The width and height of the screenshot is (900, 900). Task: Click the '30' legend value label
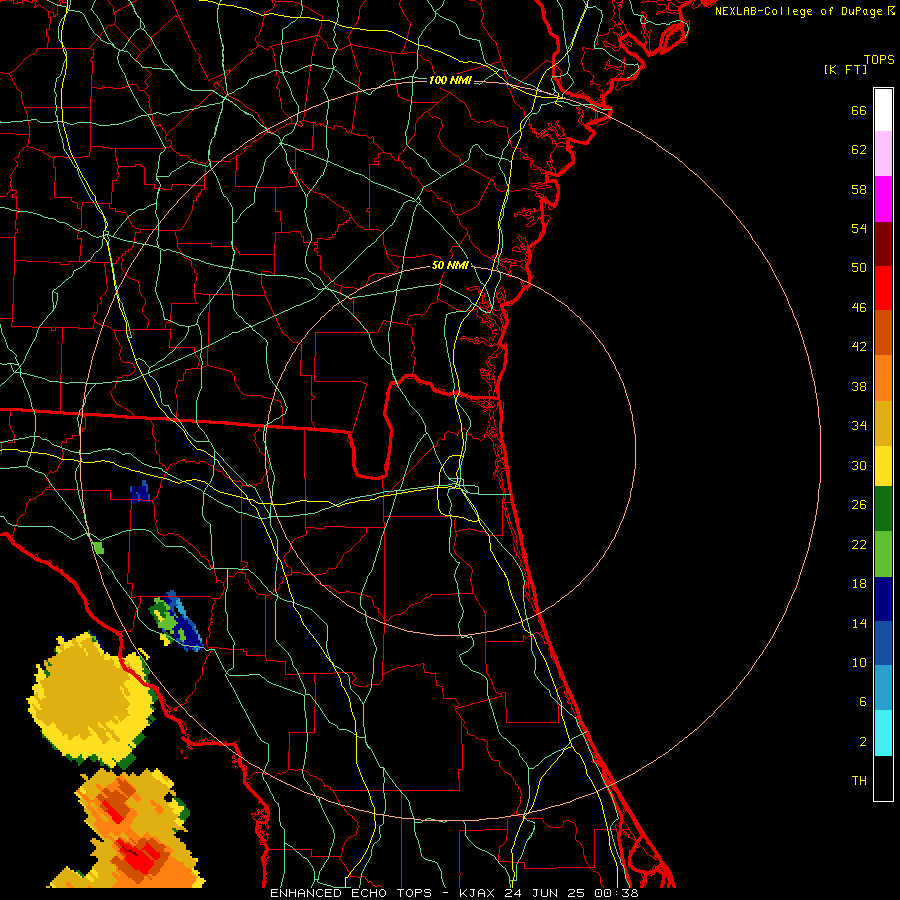click(x=859, y=465)
